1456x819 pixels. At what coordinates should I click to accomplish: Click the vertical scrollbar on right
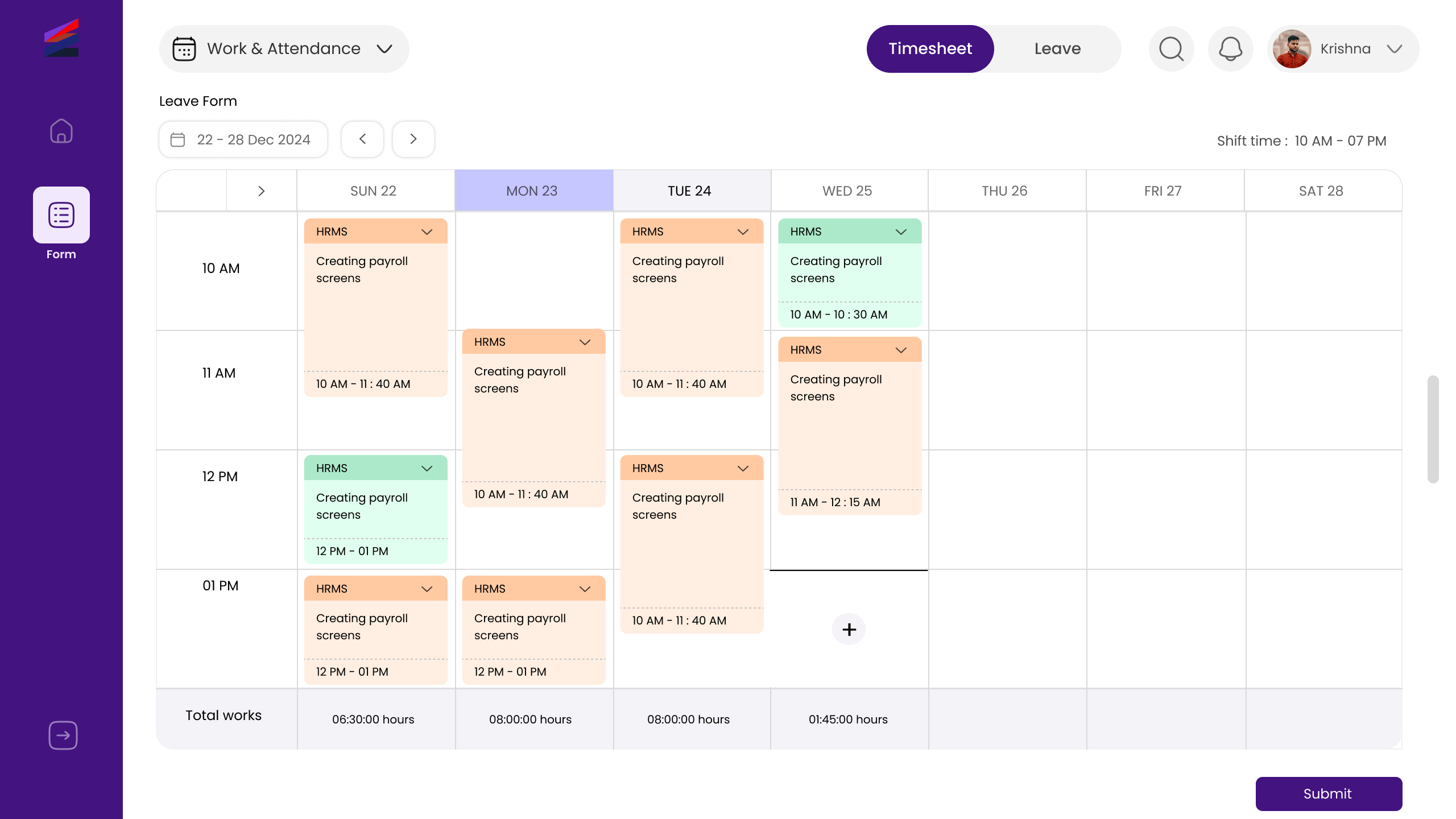point(1433,429)
